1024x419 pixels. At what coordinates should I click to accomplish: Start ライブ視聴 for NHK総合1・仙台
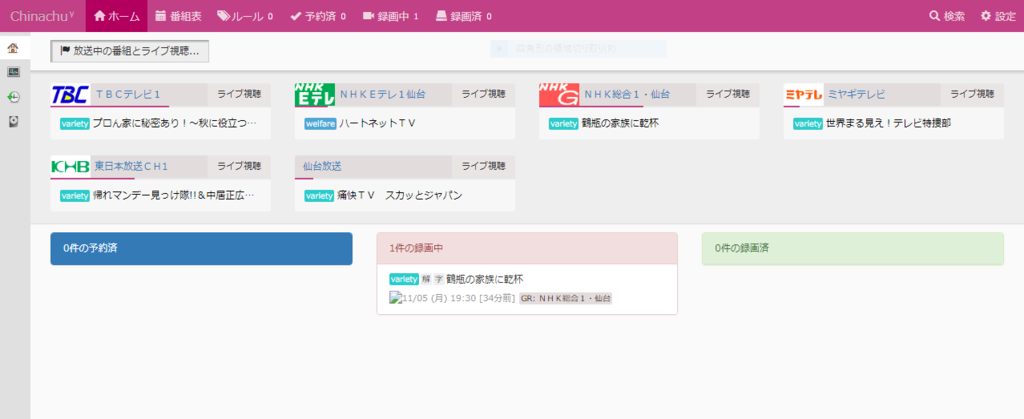(728, 95)
